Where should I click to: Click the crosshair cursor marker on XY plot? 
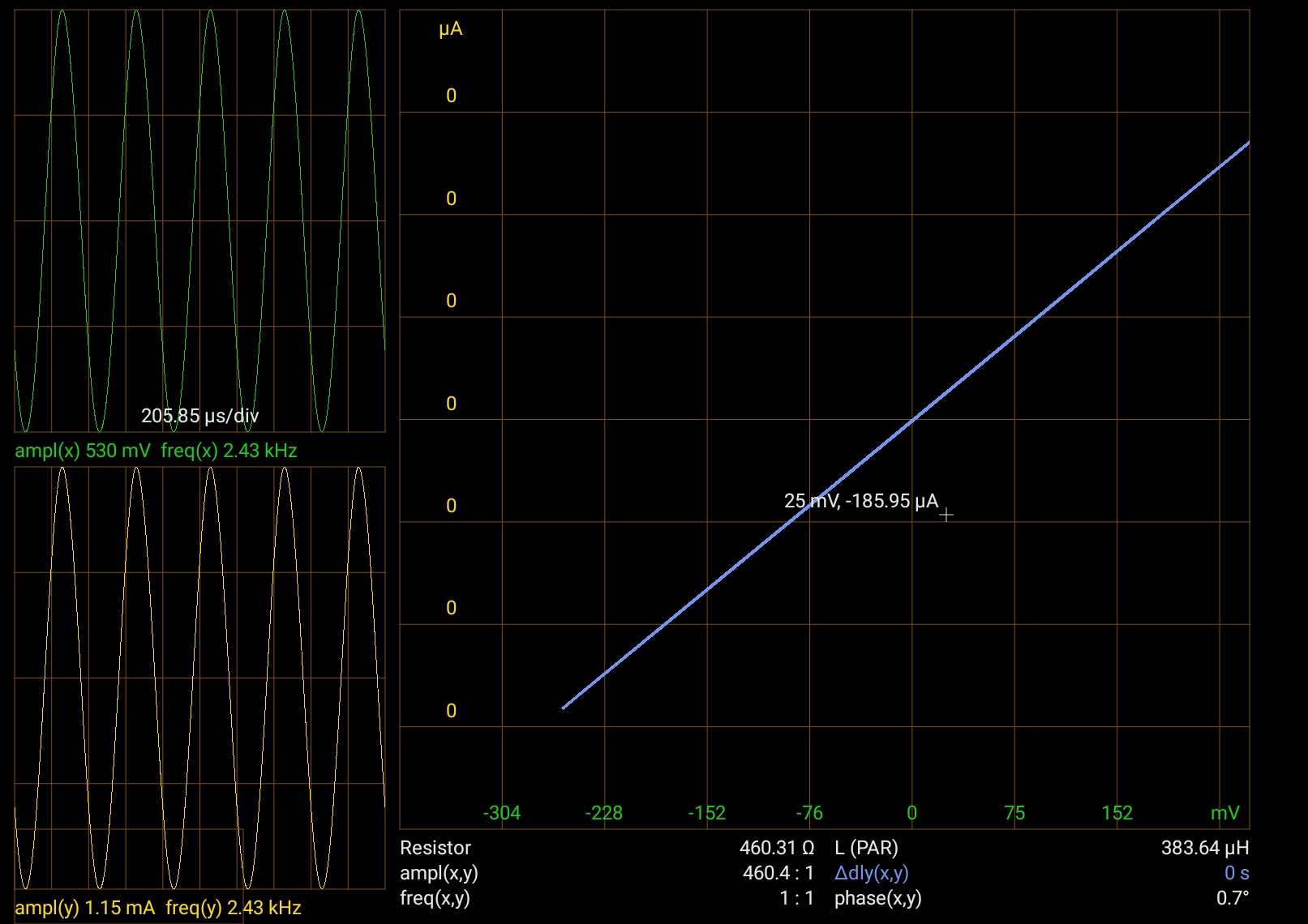946,515
